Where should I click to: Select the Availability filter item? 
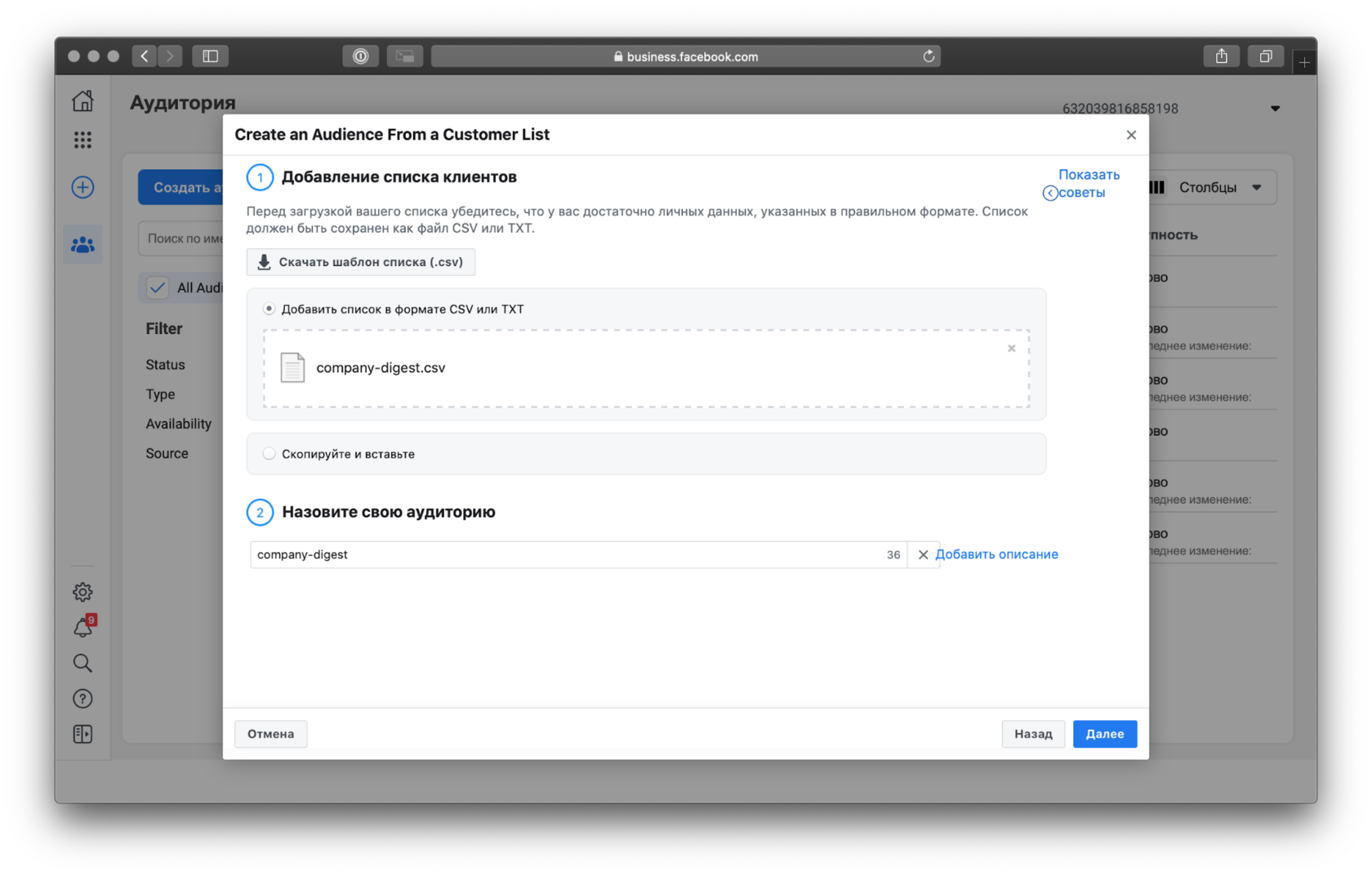pos(178,424)
